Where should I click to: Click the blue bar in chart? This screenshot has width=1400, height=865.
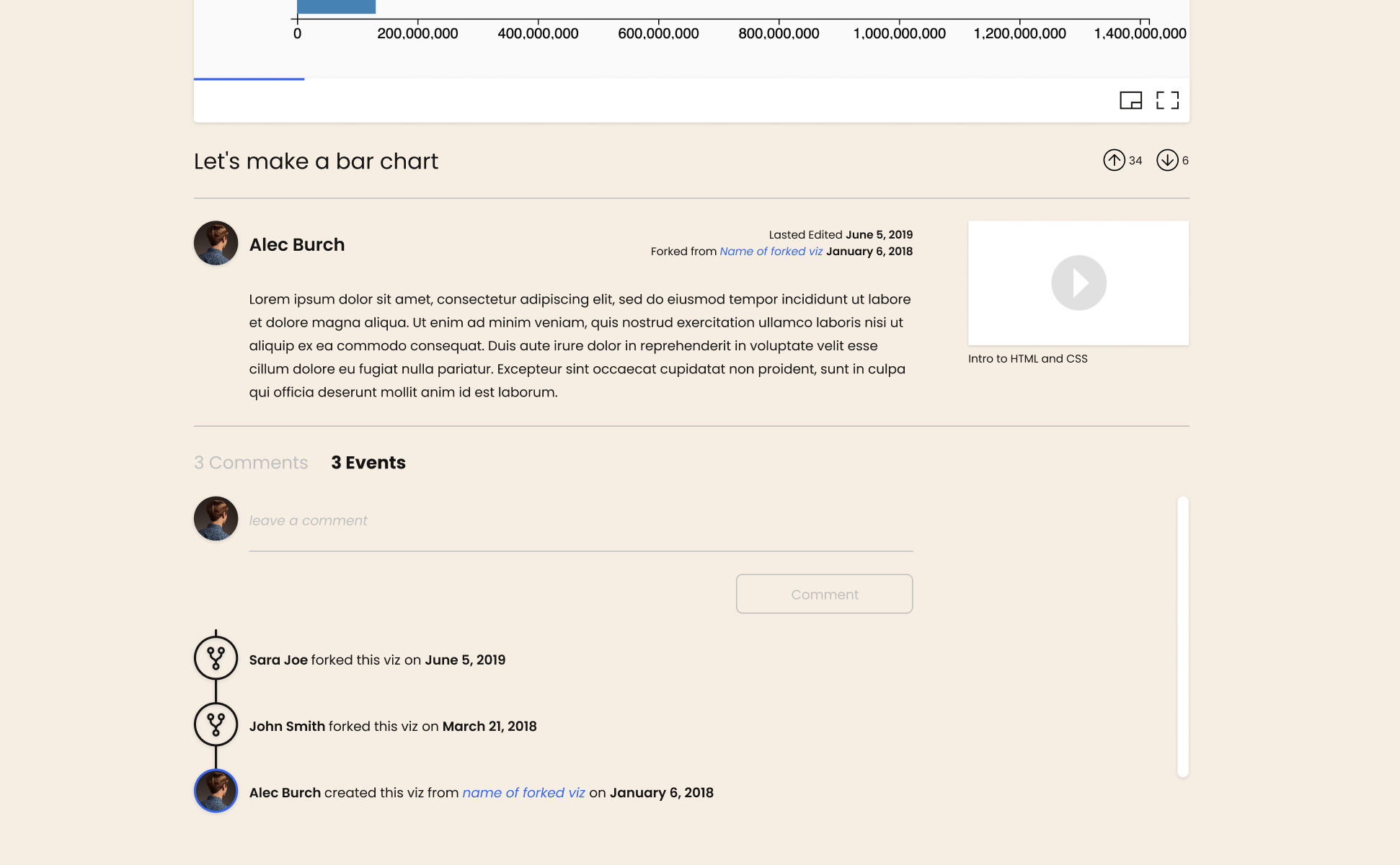point(336,6)
